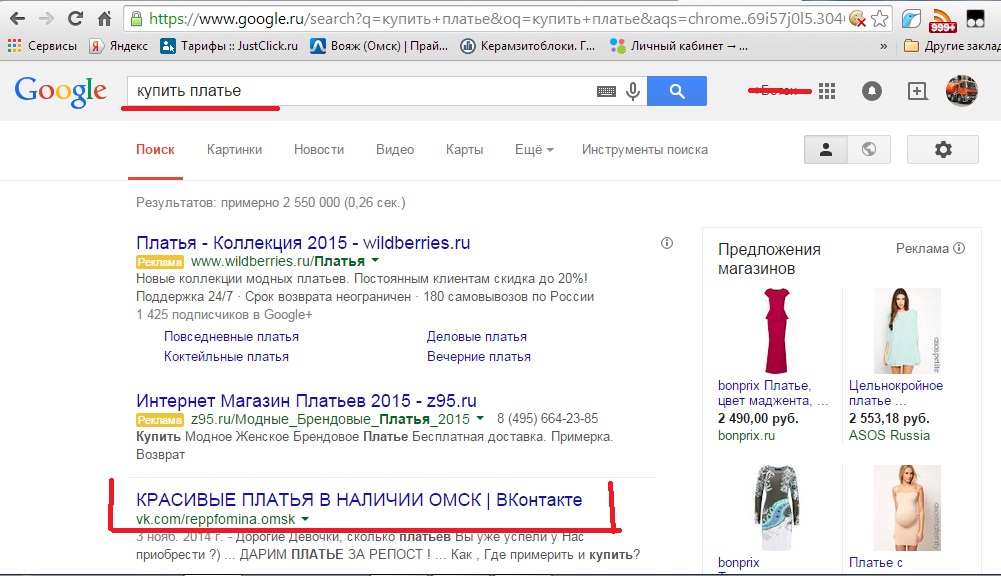Image resolution: width=1001 pixels, height=576 pixels.
Task: Open beige maternity dress thumbnail
Action: 907,508
